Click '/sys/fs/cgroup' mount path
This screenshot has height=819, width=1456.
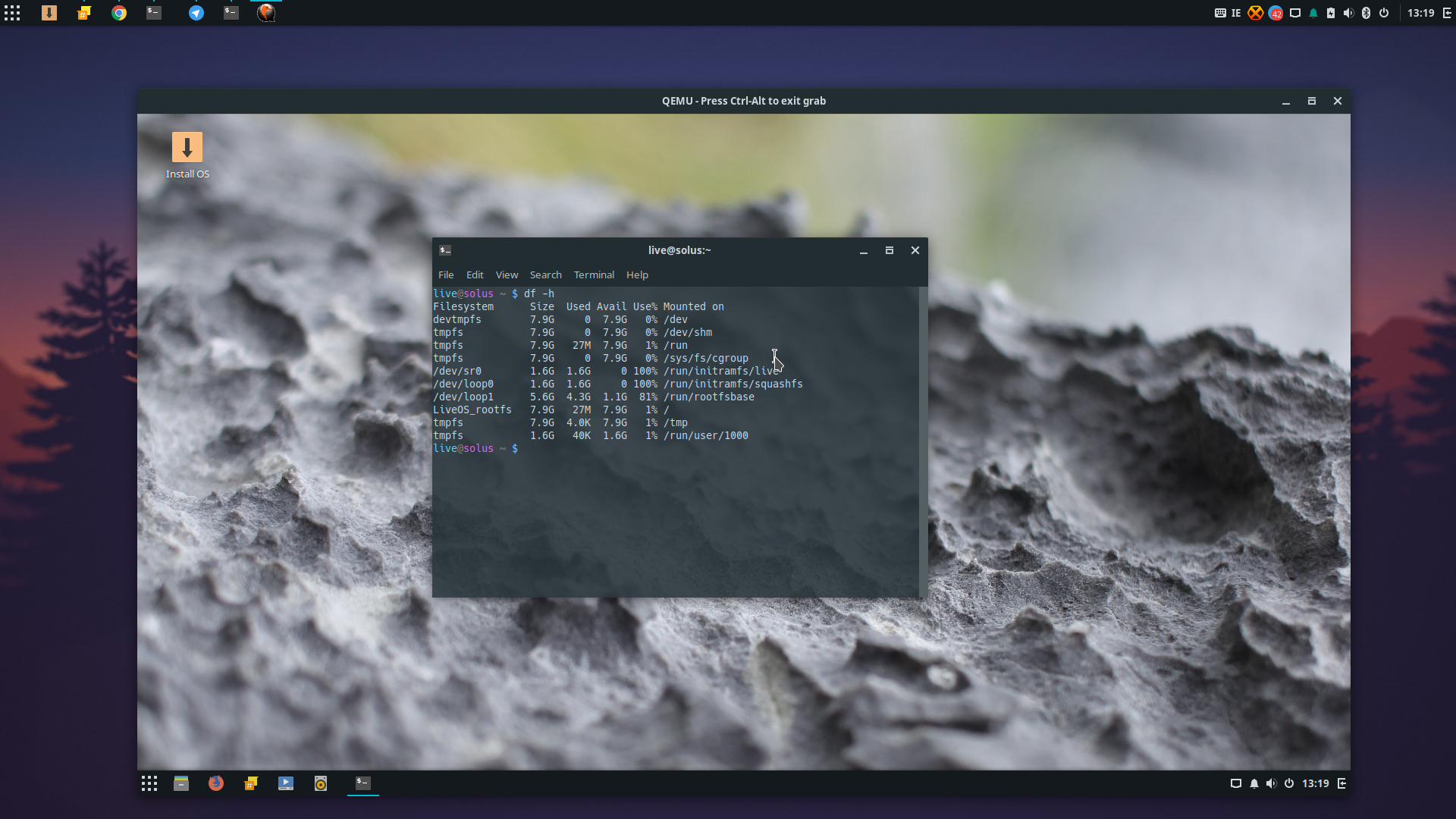(706, 358)
